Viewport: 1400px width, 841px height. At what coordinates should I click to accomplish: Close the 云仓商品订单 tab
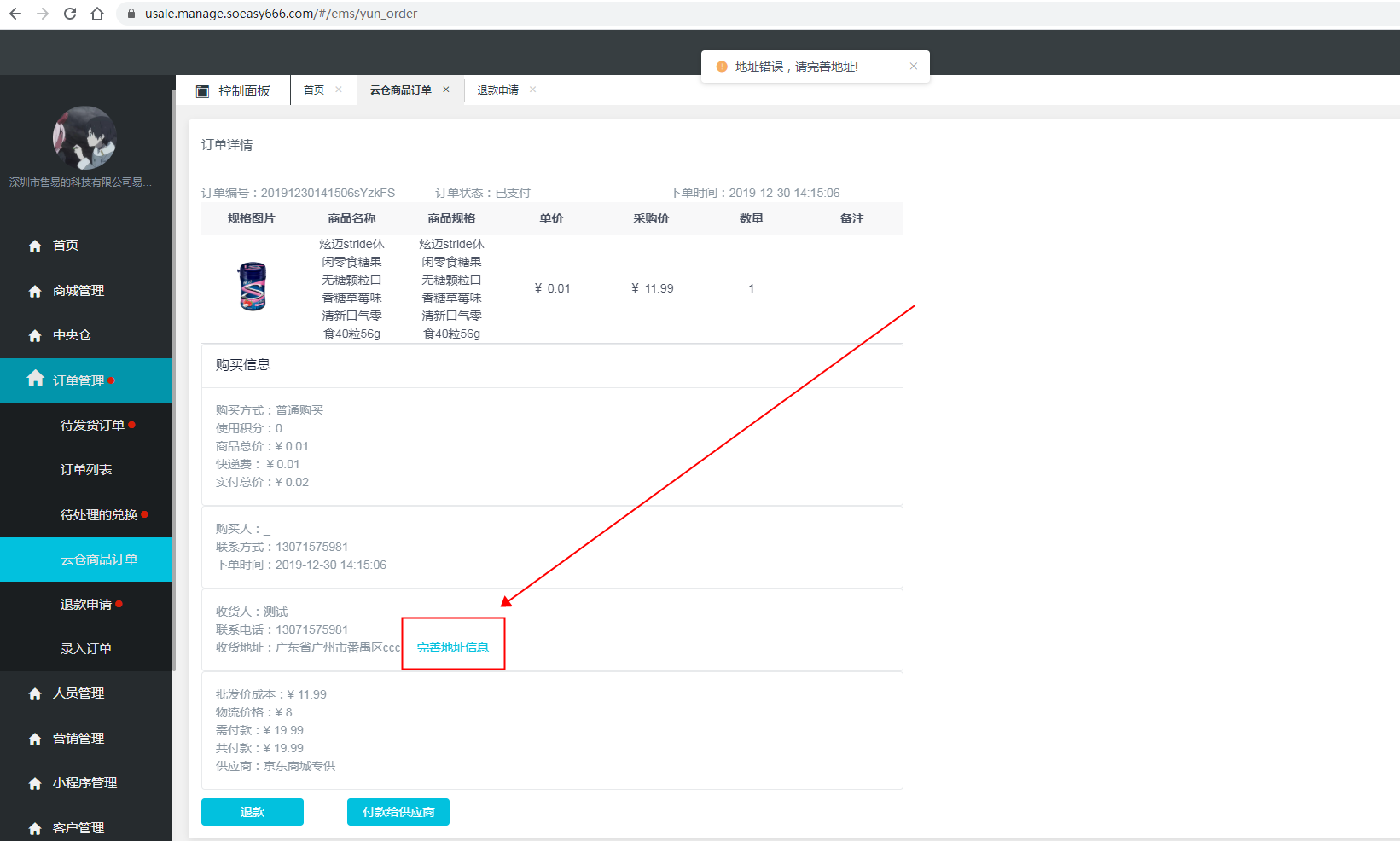click(446, 90)
